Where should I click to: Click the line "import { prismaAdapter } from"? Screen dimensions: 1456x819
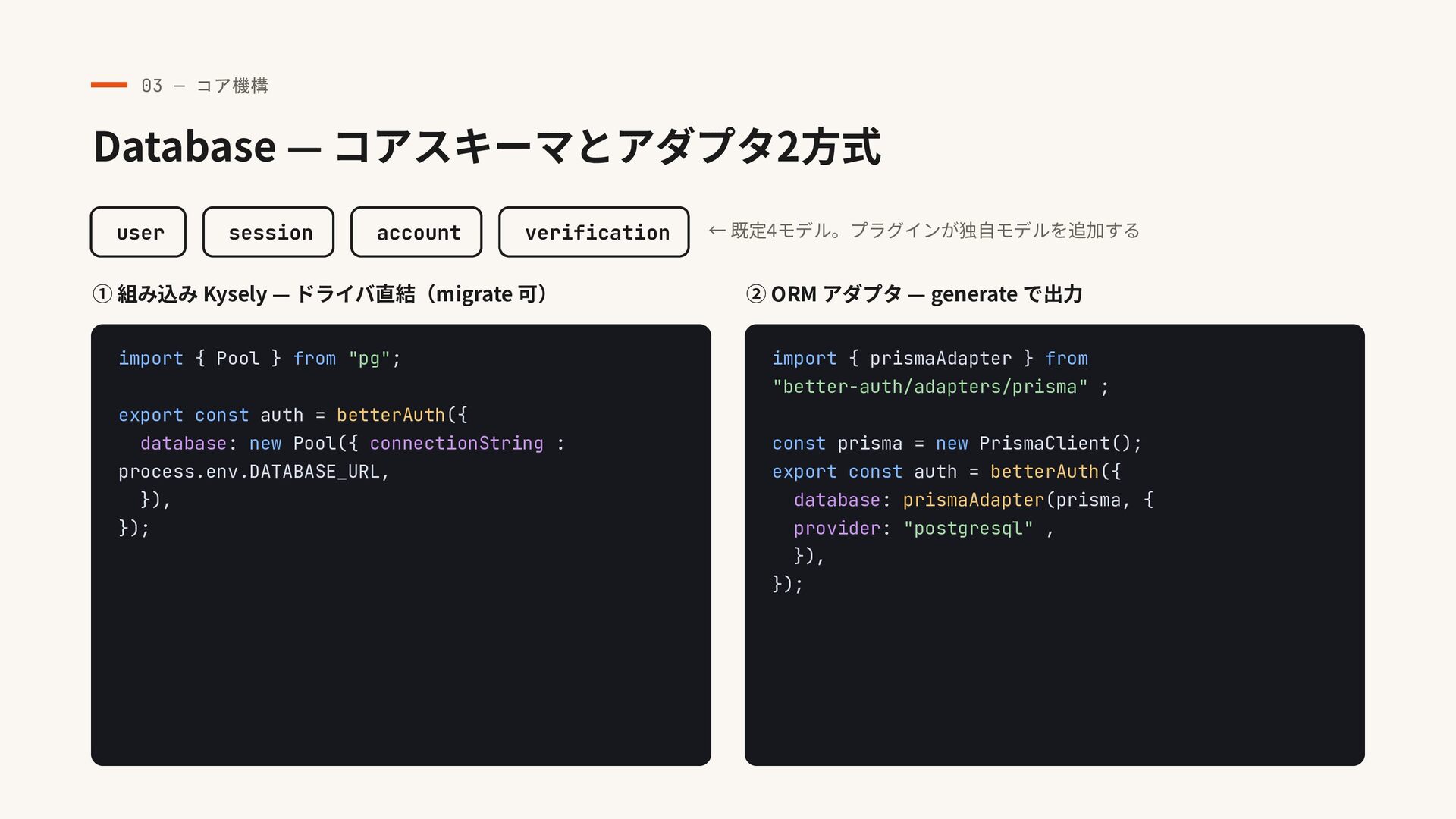(x=930, y=359)
